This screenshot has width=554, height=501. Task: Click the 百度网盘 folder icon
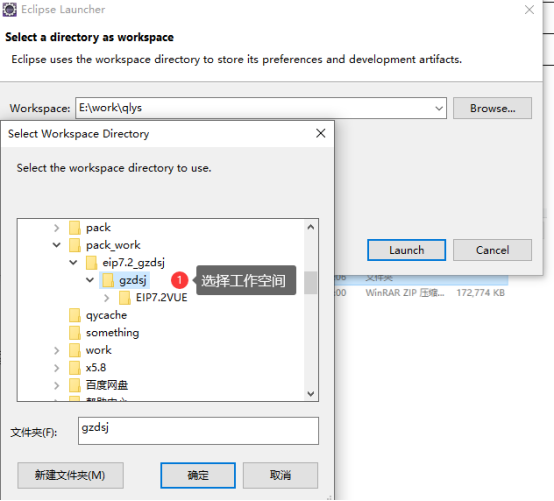click(x=75, y=385)
